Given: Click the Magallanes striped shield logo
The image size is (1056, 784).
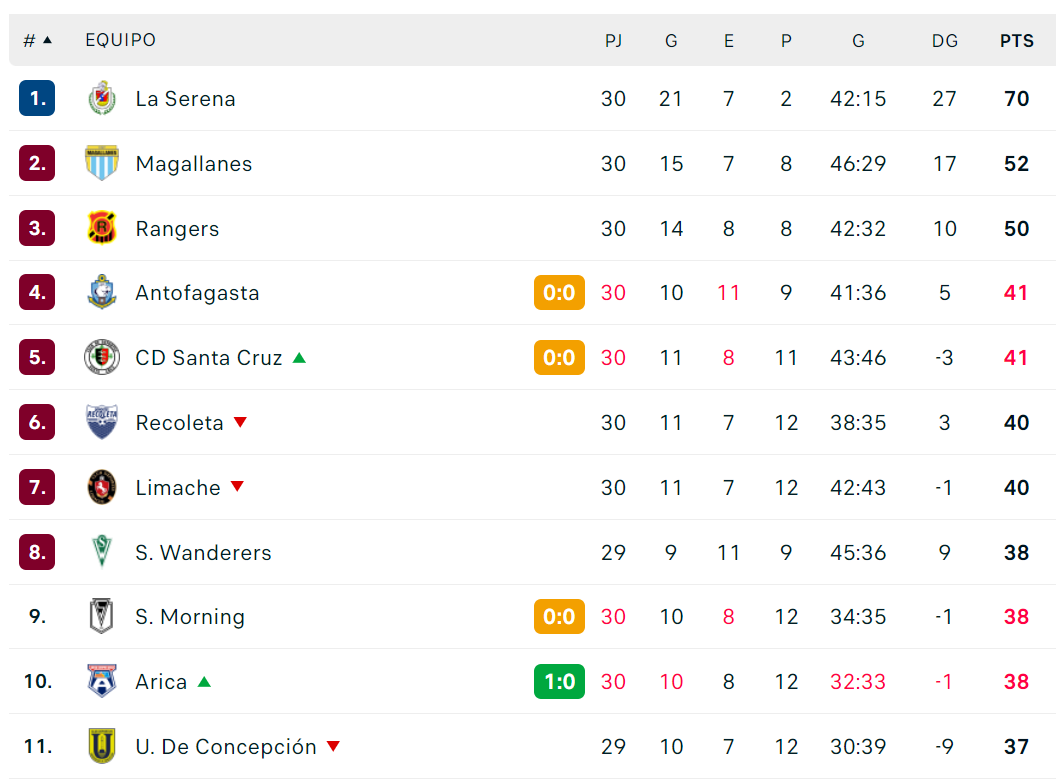Looking at the screenshot, I should [x=102, y=163].
